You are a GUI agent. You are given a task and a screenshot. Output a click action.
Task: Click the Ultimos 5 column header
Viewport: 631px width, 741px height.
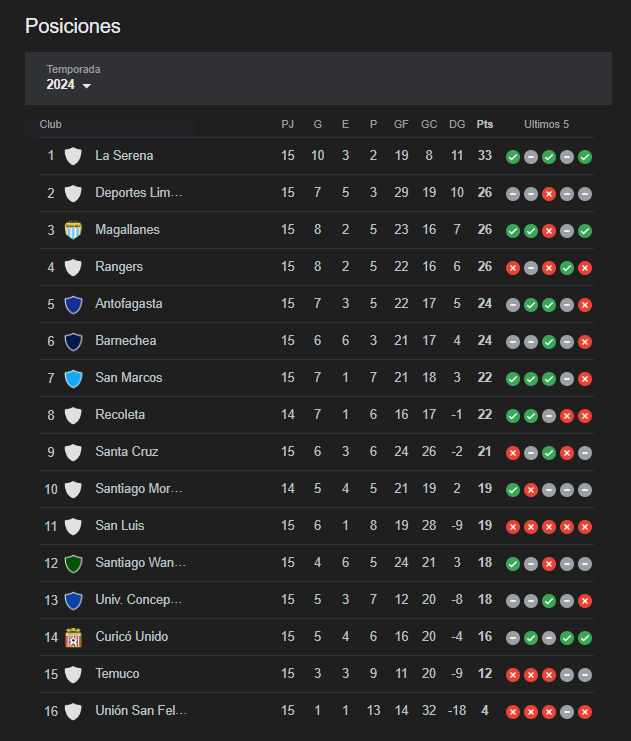tap(546, 124)
